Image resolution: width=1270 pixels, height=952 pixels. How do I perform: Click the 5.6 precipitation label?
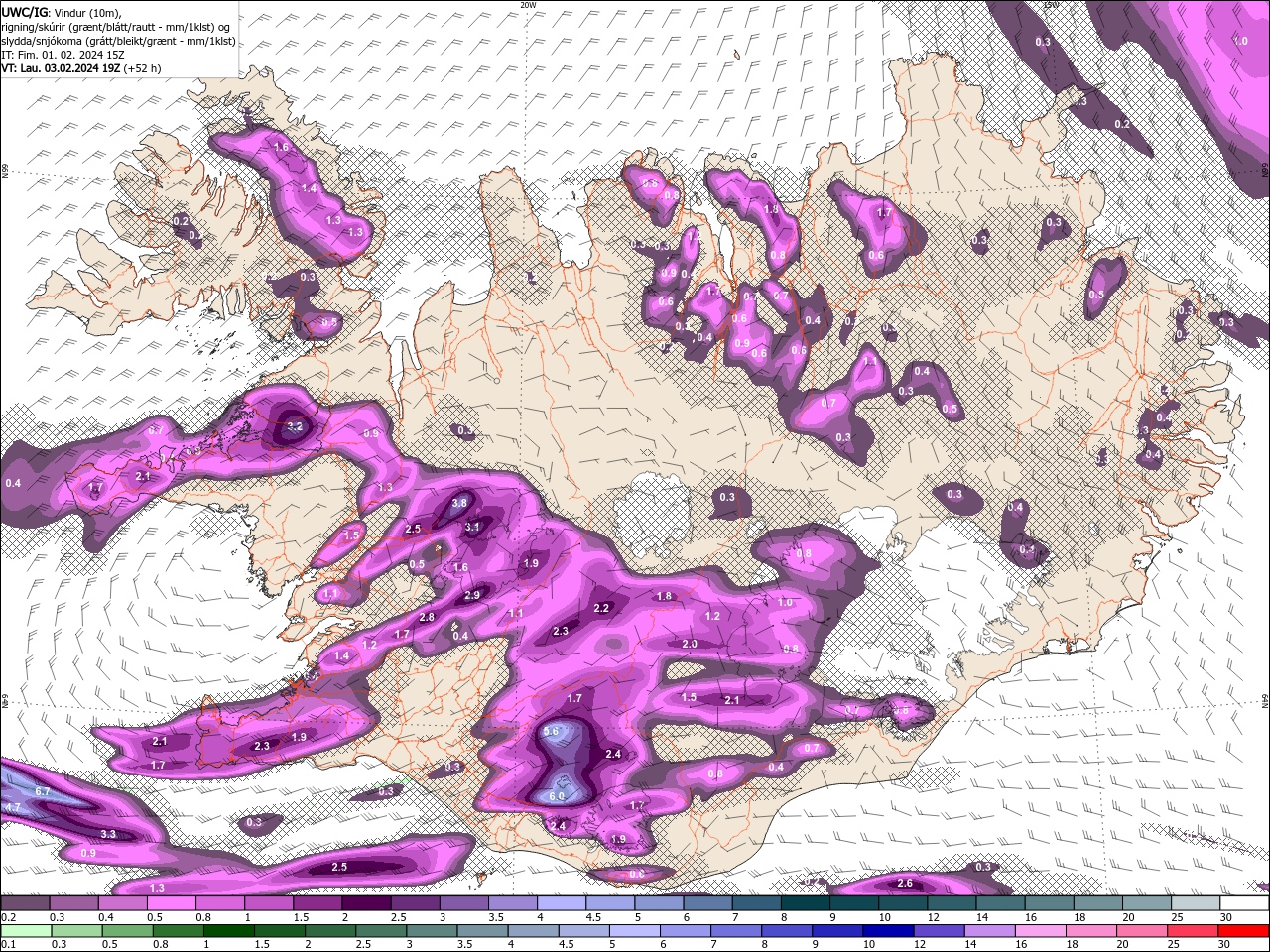[x=553, y=731]
